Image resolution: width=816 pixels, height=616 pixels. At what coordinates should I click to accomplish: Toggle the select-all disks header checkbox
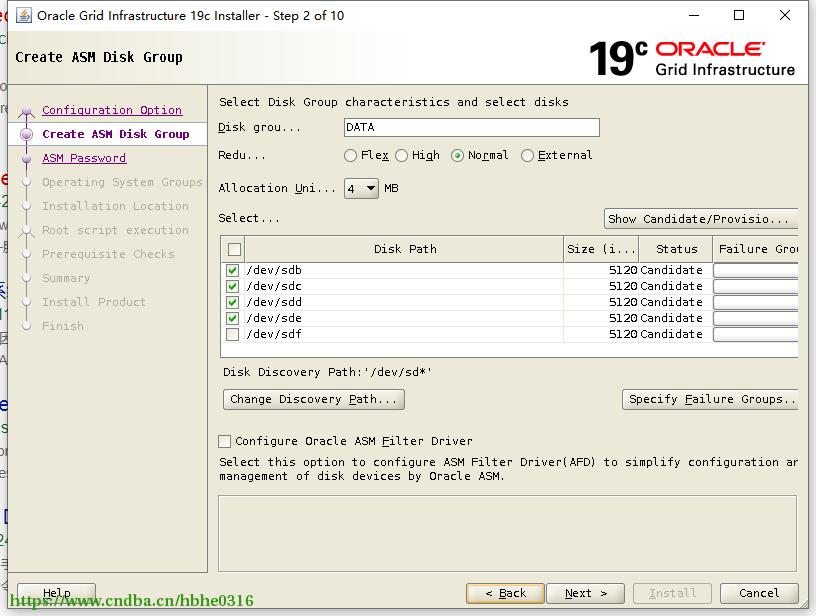234,249
